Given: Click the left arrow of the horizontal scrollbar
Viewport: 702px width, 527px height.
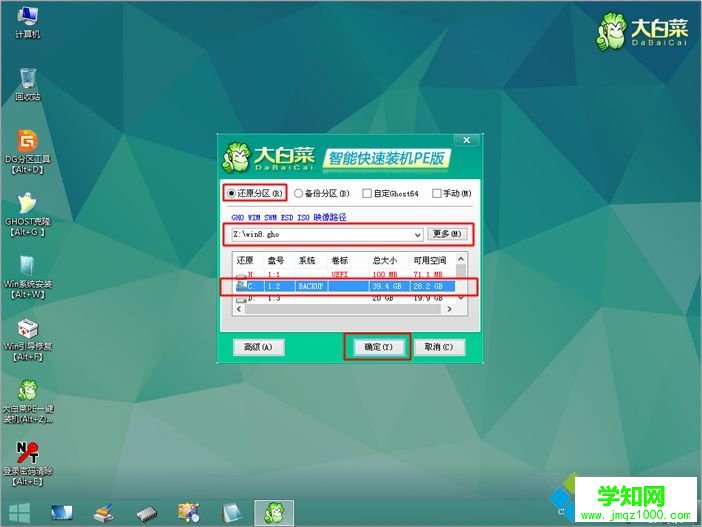Looking at the screenshot, I should tap(239, 309).
